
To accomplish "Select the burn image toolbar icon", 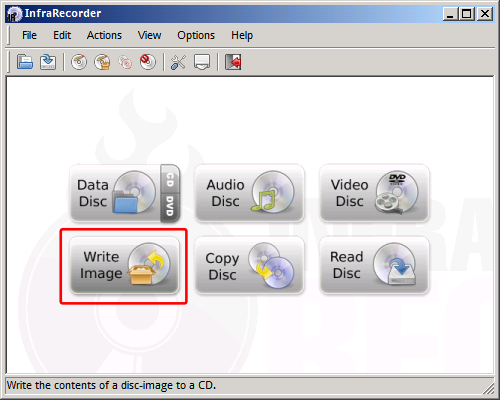I will pos(102,62).
